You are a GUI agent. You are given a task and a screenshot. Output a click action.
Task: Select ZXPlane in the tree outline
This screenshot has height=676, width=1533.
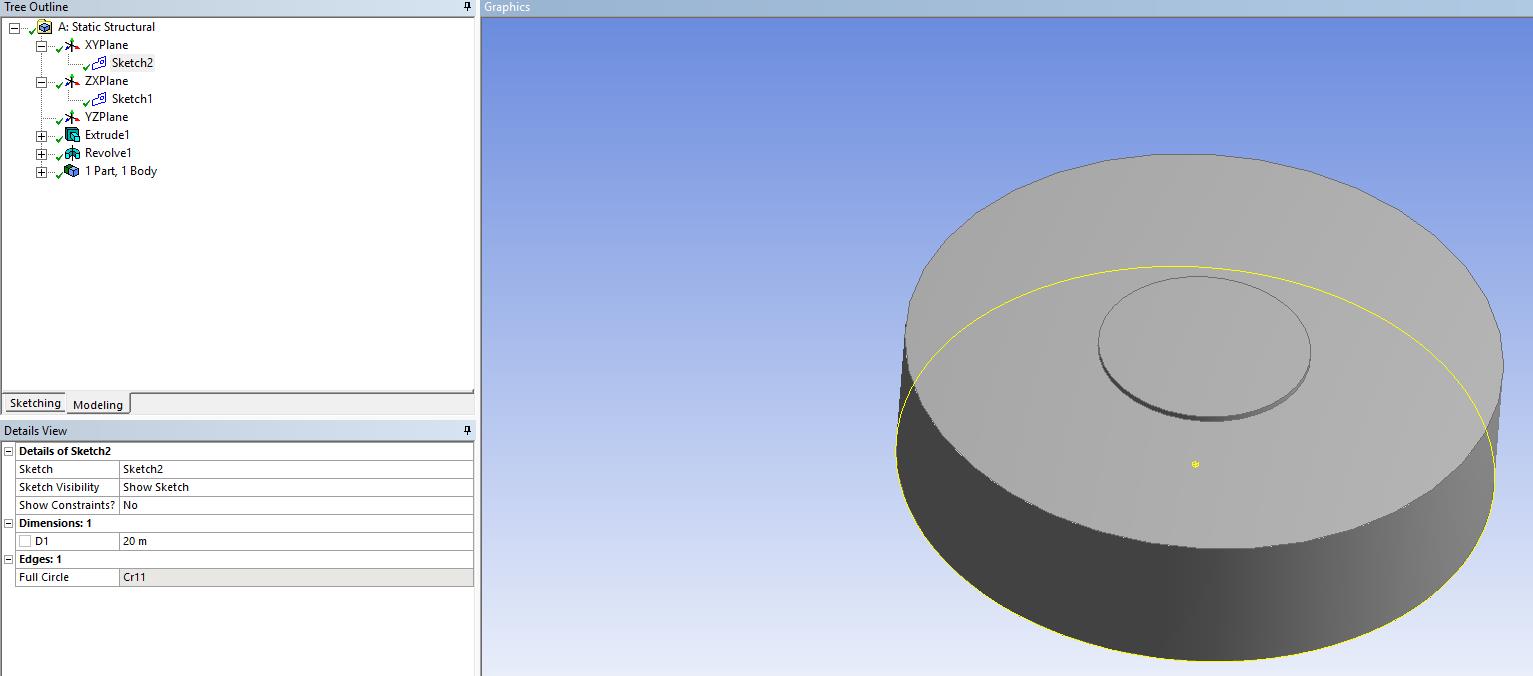pyautogui.click(x=106, y=81)
